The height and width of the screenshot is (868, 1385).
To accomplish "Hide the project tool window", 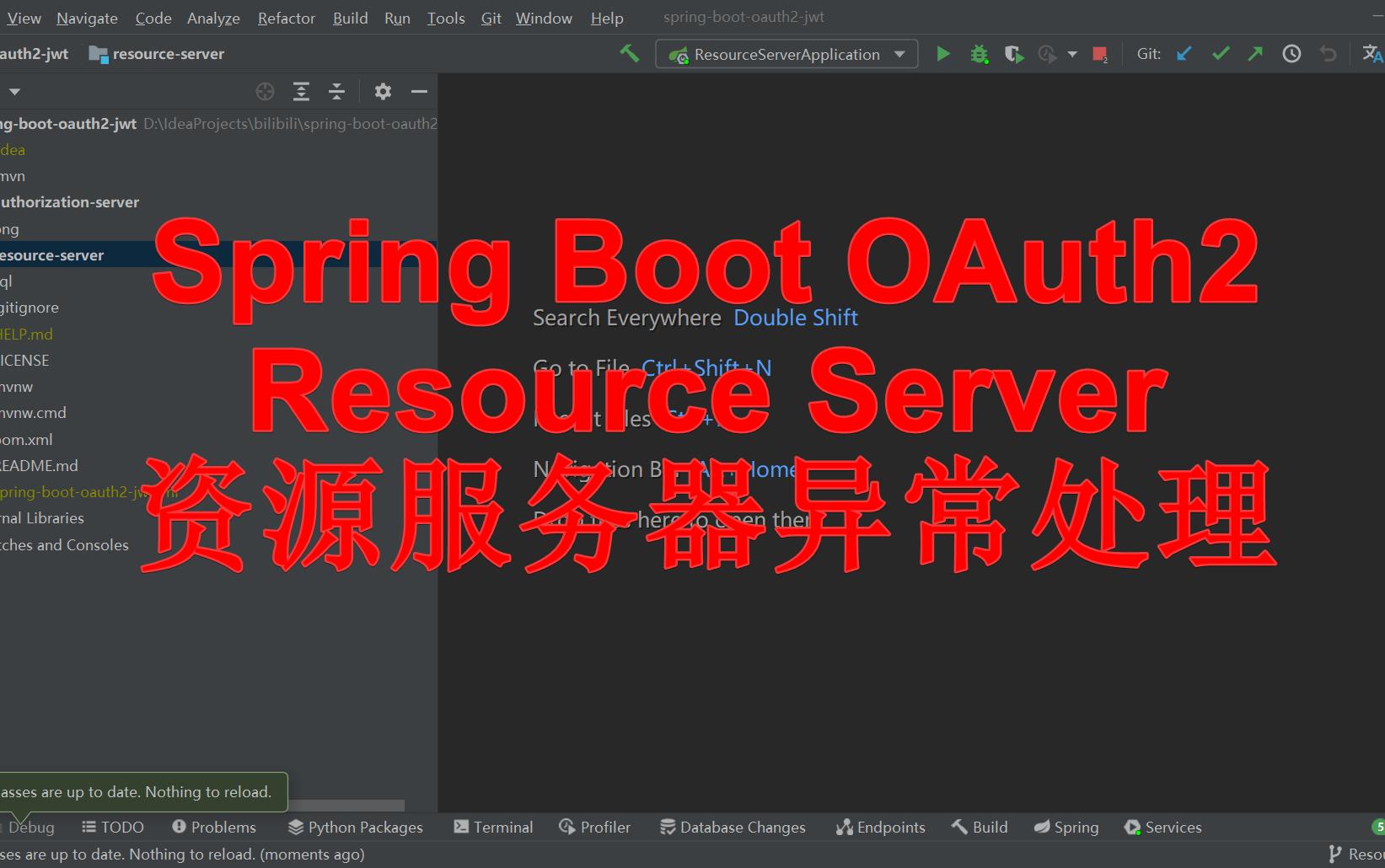I will pos(419,92).
